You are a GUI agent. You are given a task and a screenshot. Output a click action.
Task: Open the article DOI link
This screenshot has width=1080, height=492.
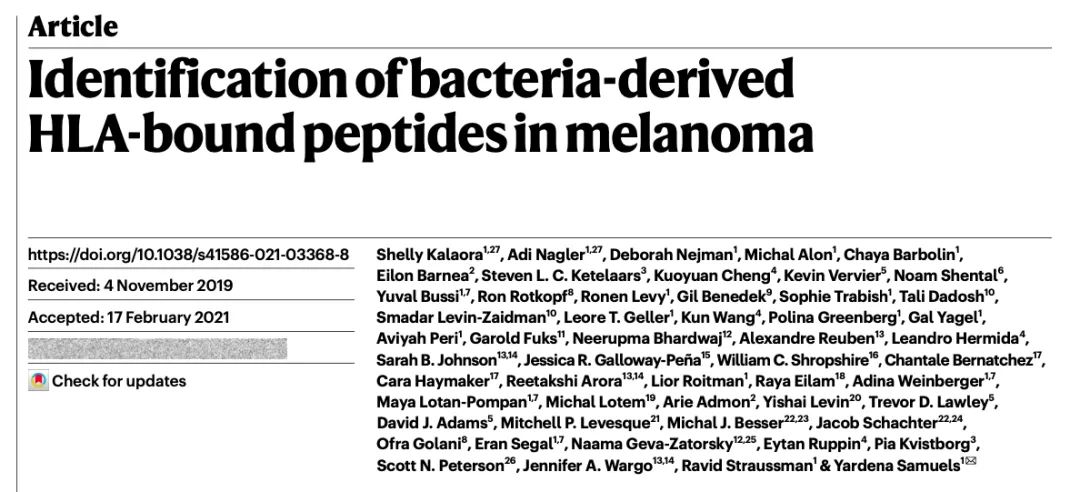tap(188, 254)
